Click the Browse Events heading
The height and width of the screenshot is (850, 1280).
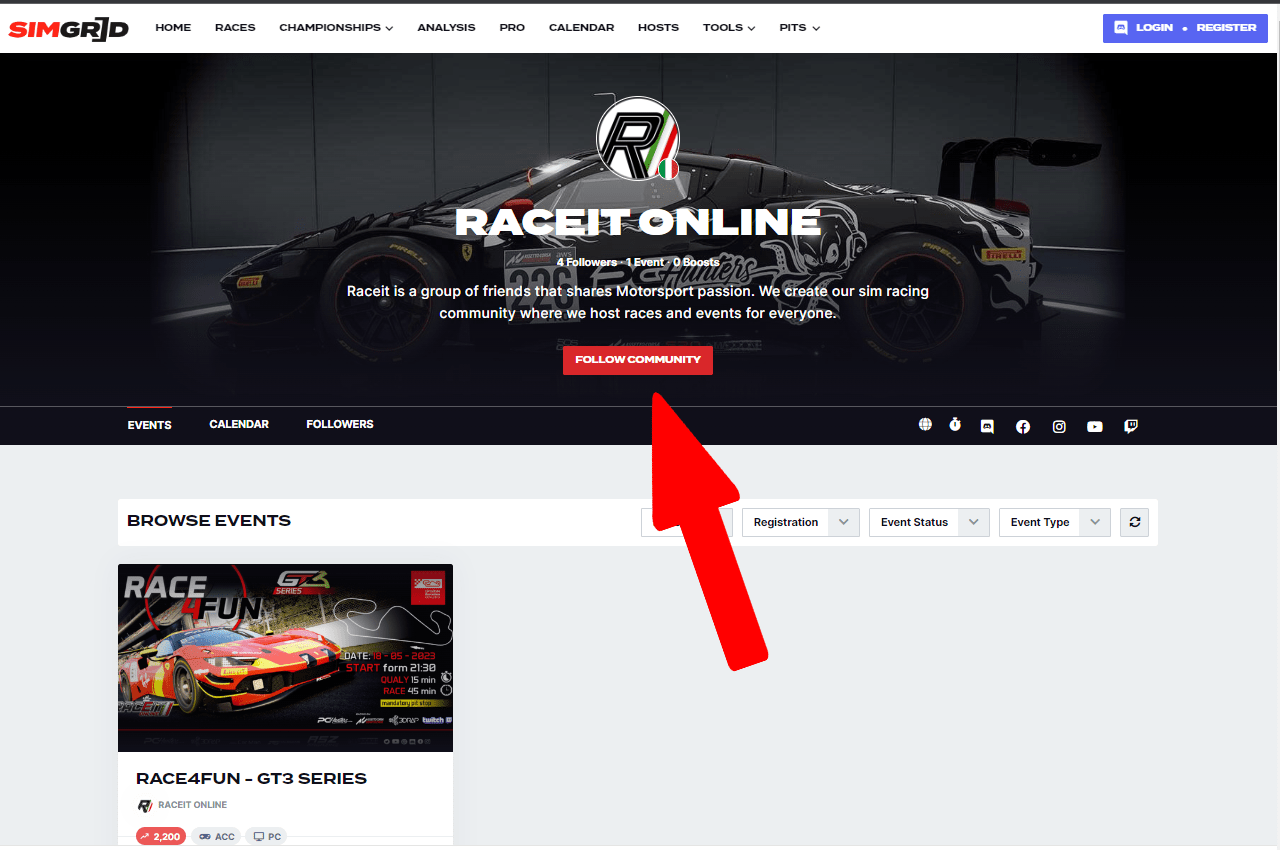209,521
